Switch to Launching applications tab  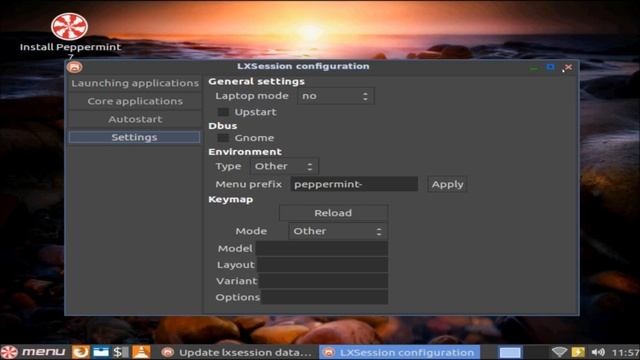pos(135,83)
